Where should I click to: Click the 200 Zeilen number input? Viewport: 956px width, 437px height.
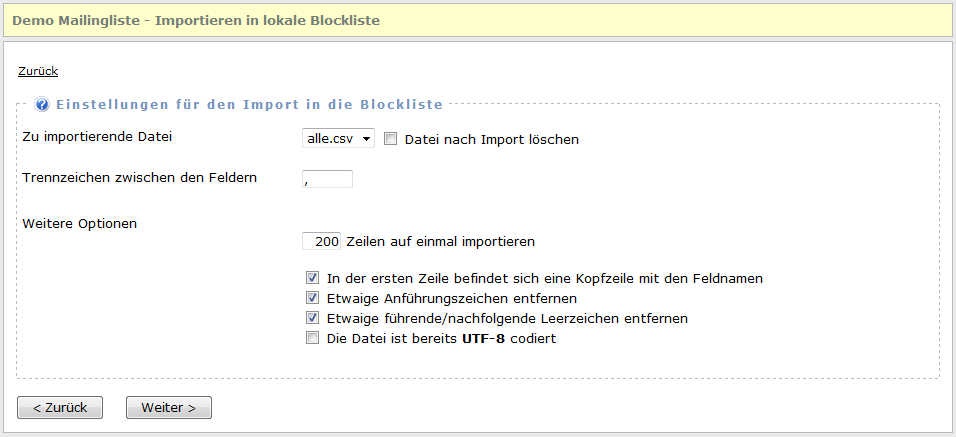pos(322,241)
